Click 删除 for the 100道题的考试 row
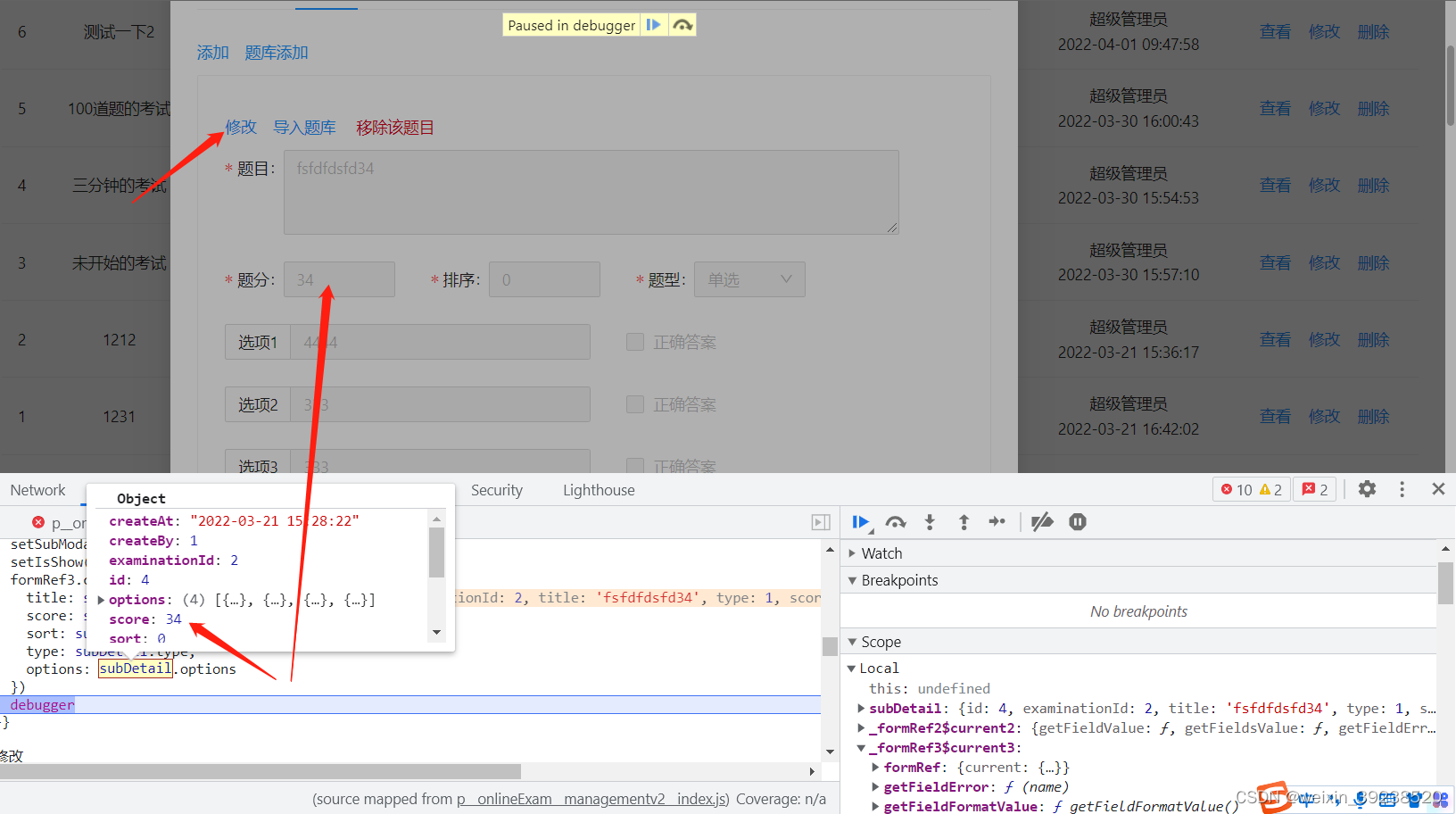 click(1373, 109)
